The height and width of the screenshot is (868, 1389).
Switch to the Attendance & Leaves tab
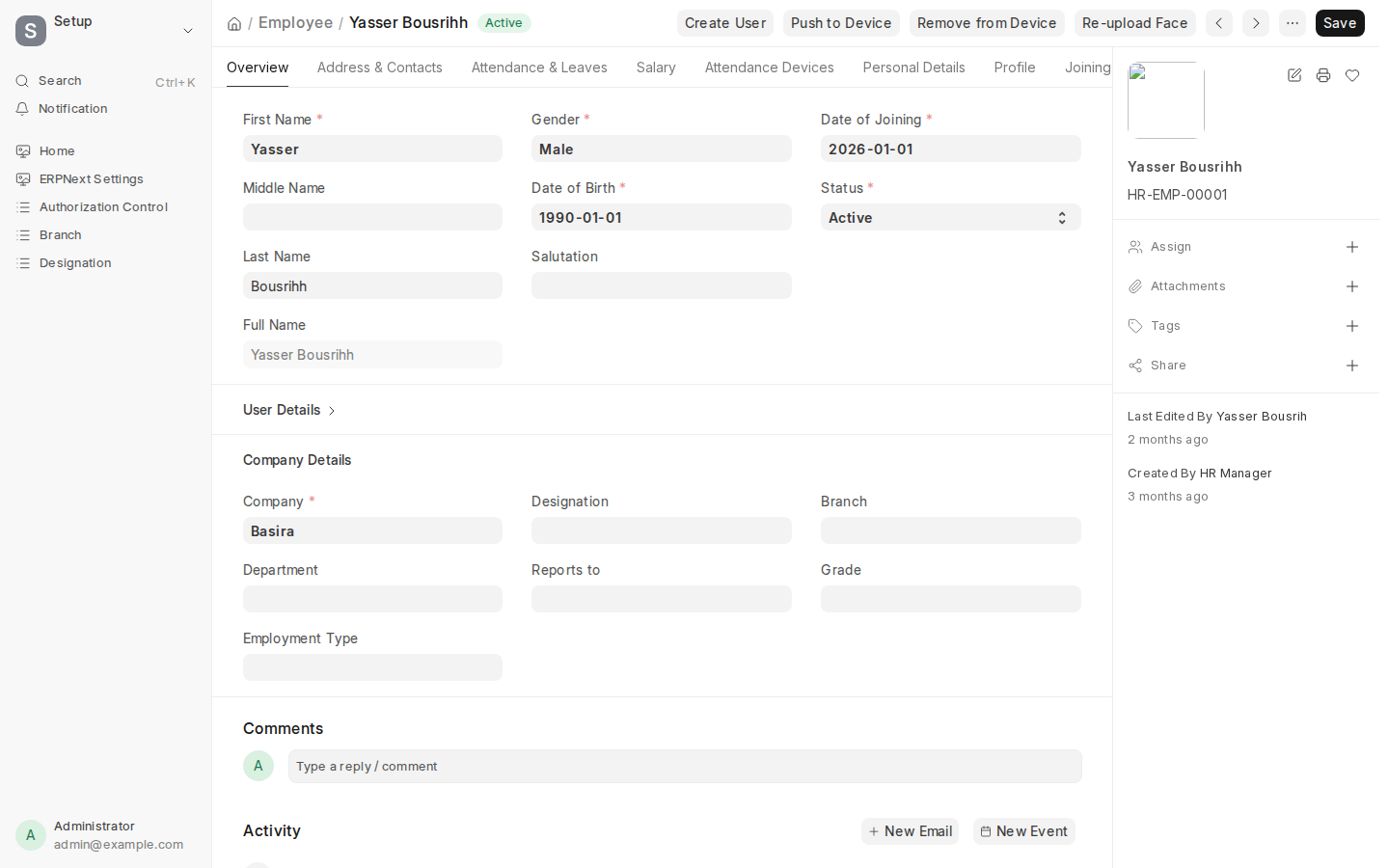539,68
